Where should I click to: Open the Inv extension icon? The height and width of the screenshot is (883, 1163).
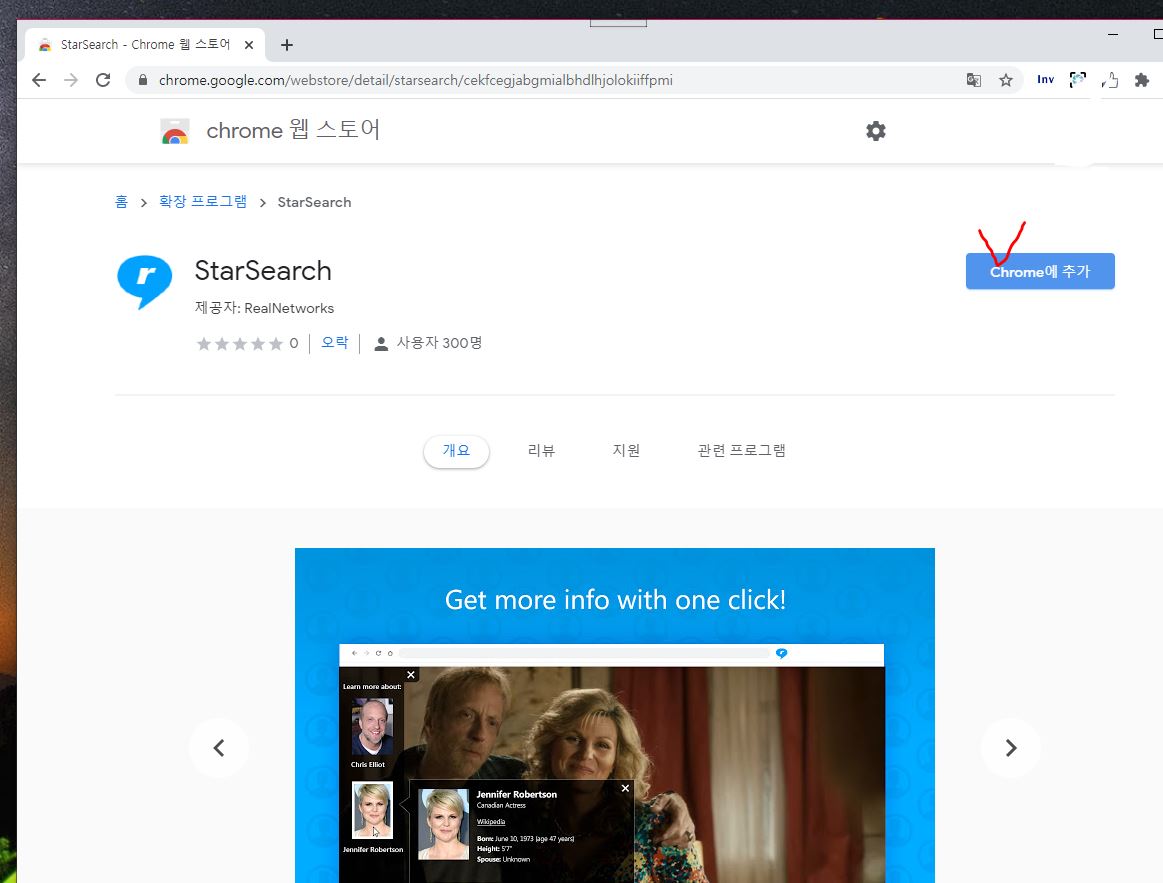[x=1046, y=79]
